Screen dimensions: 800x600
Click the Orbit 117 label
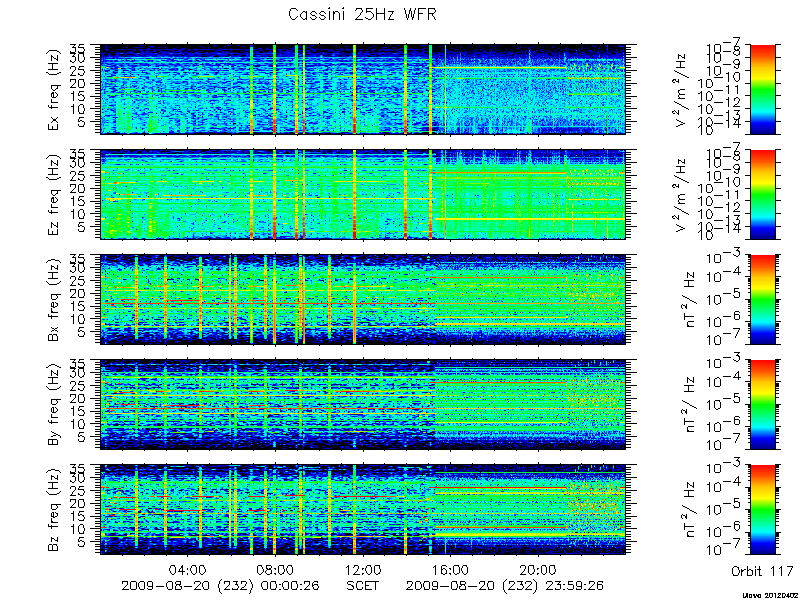click(x=762, y=571)
